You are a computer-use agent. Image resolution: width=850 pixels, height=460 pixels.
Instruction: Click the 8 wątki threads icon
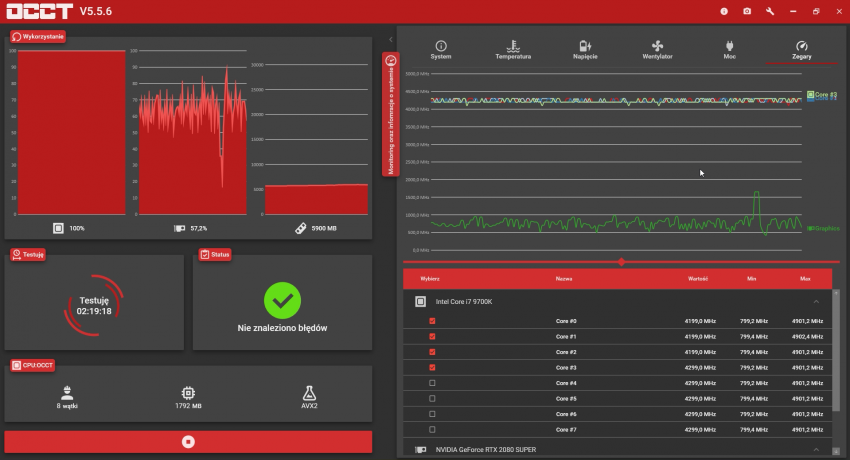tap(67, 392)
